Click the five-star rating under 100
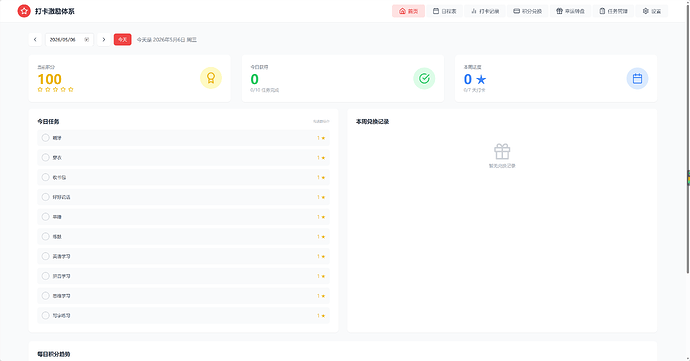 [x=55, y=89]
